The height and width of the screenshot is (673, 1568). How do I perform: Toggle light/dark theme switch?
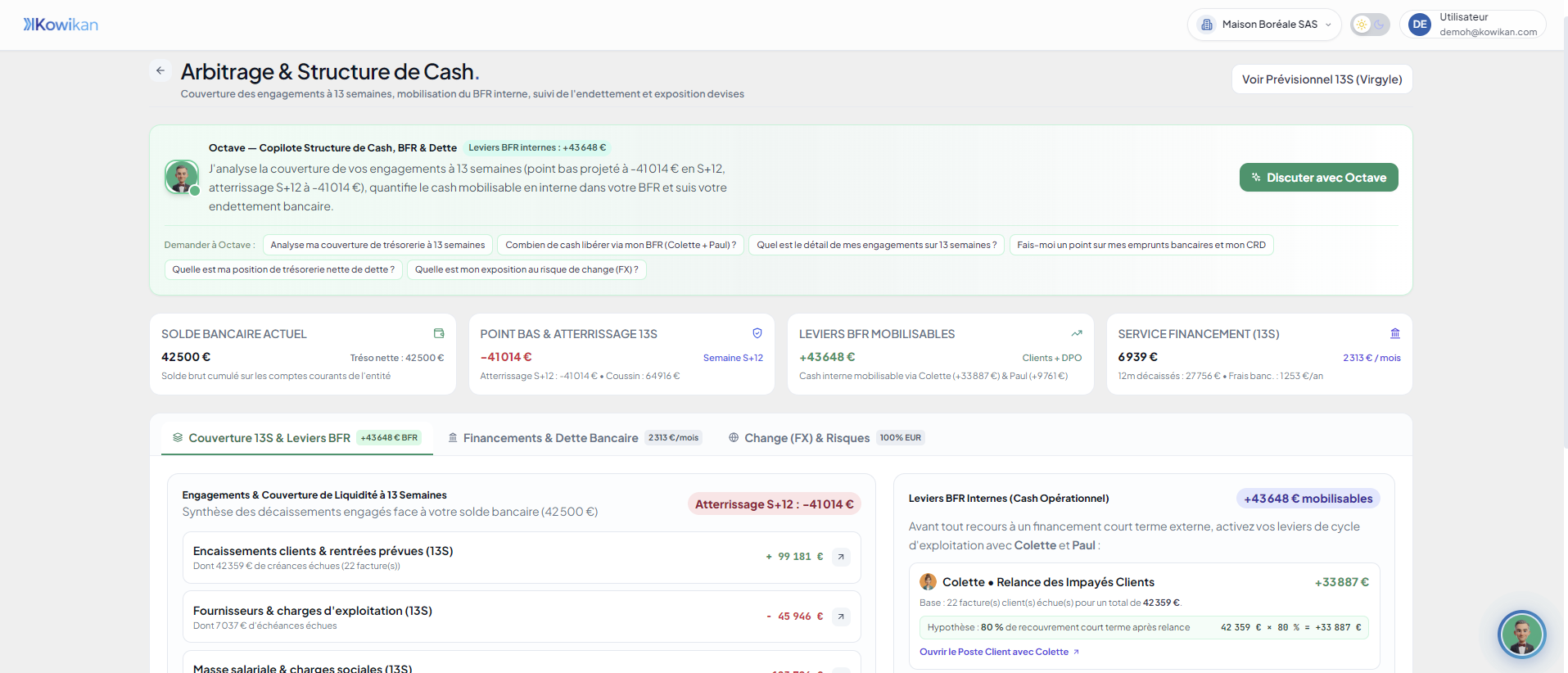(x=1370, y=25)
